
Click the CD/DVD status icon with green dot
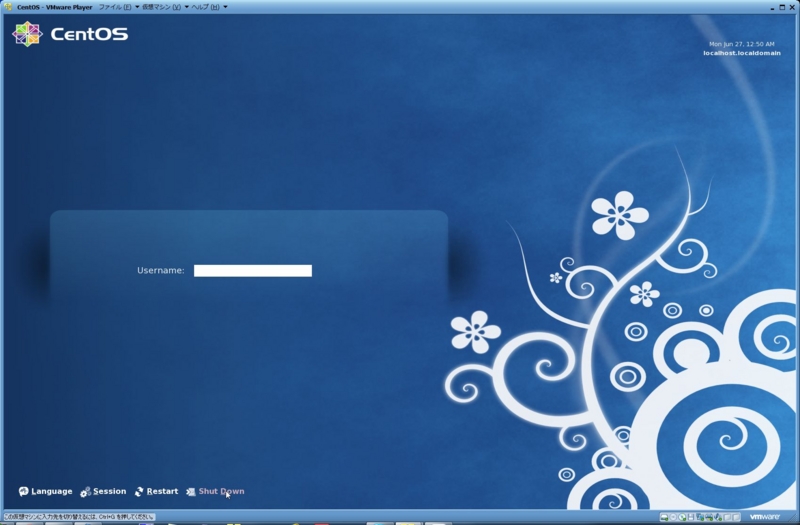pyautogui.click(x=682, y=517)
